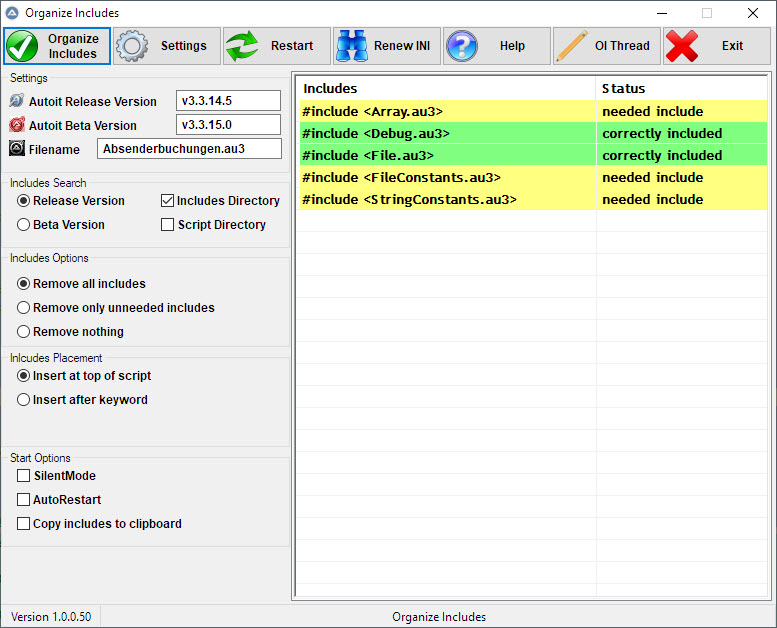Uncheck the Includes Directory checkbox
This screenshot has width=777, height=628.
pyautogui.click(x=168, y=201)
